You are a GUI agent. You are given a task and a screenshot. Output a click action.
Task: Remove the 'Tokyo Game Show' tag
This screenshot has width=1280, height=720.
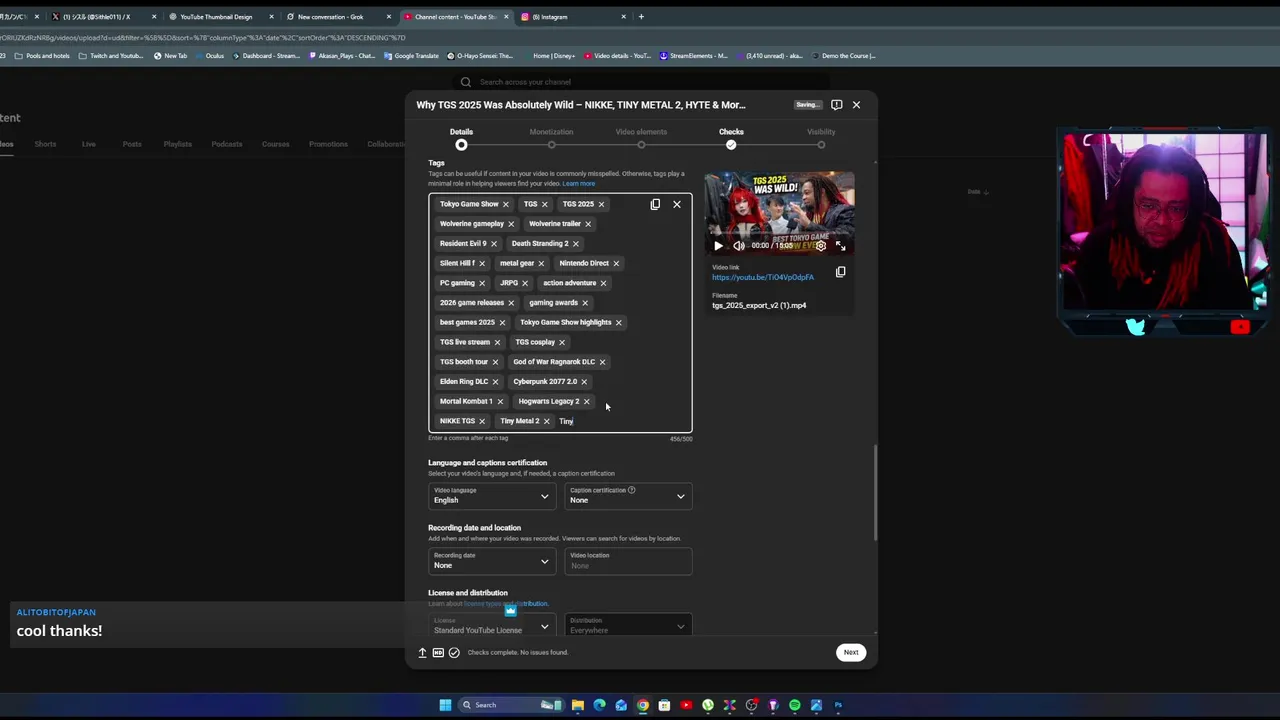click(x=505, y=204)
